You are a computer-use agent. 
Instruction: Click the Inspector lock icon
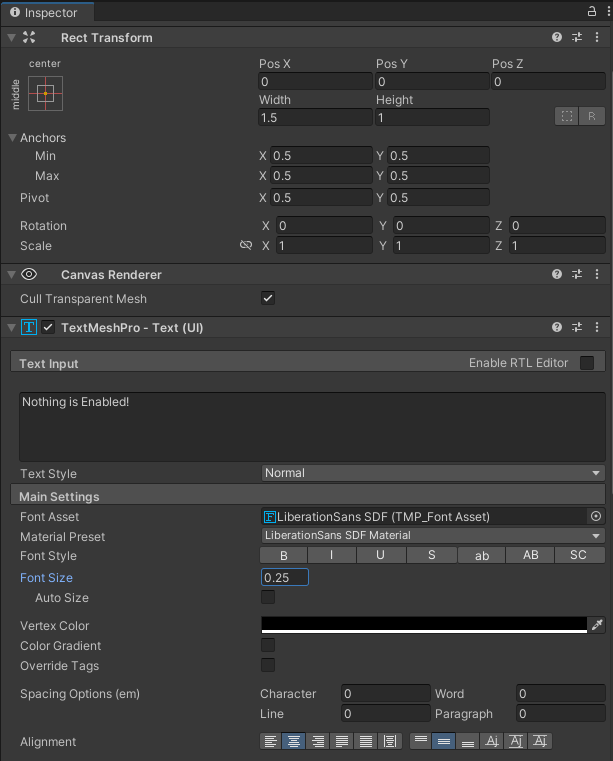click(x=592, y=11)
